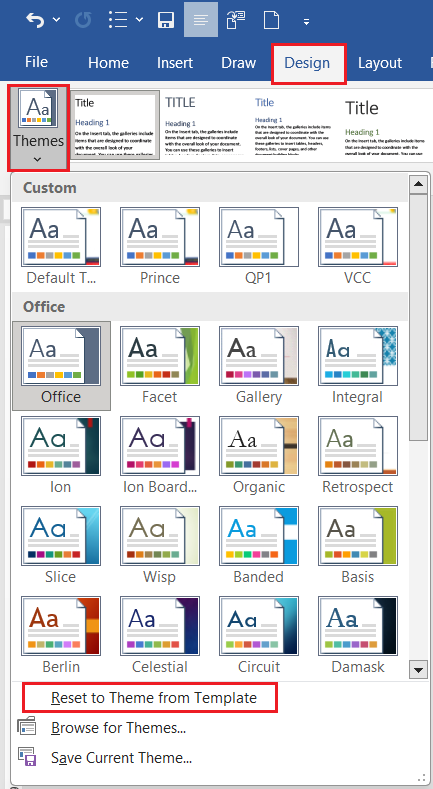
Task: Click Save Current Theme text option
Action: [x=121, y=757]
